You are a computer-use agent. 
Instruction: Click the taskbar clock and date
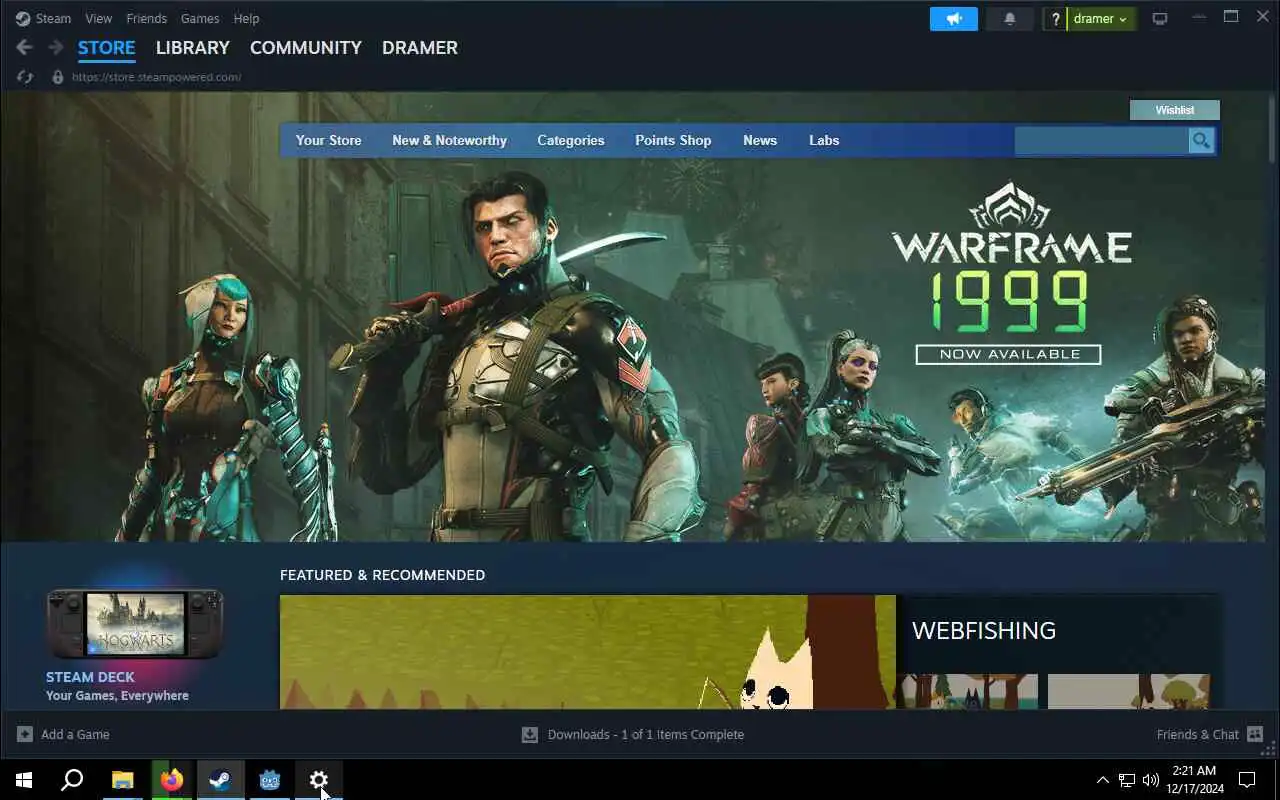(x=1194, y=780)
